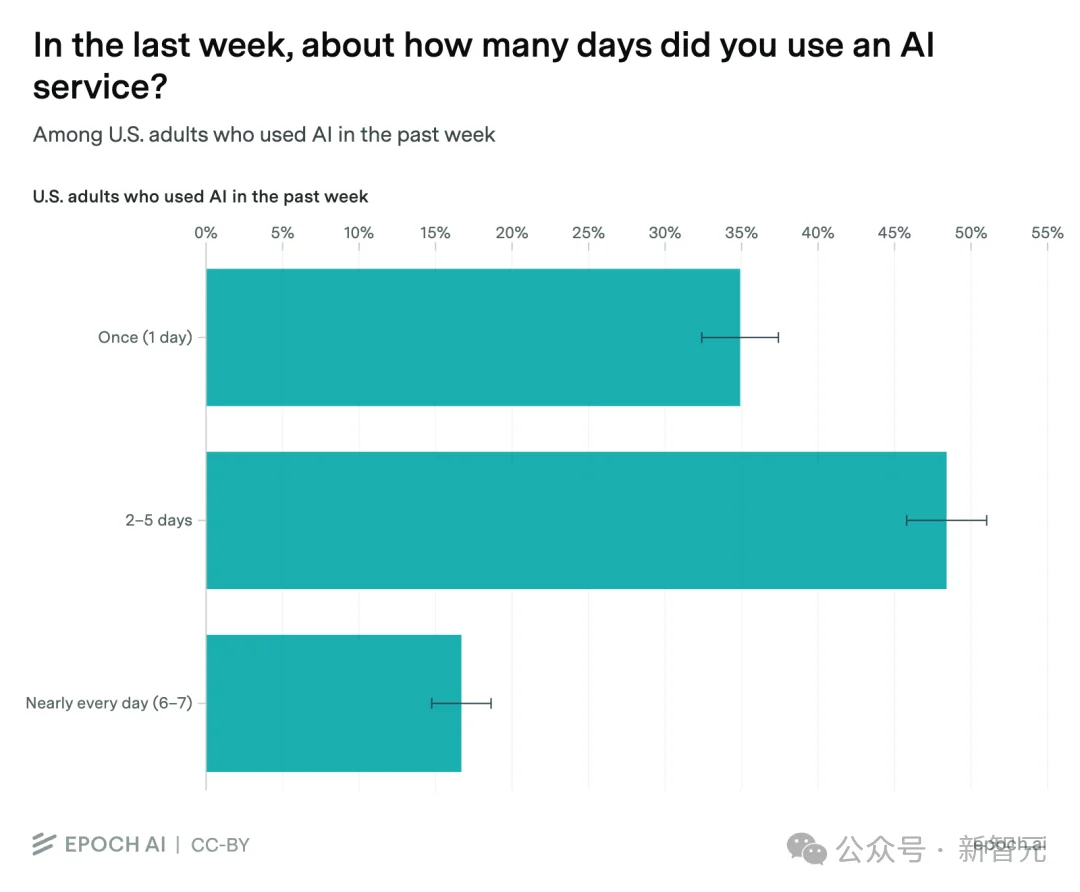1080x892 pixels.
Task: Click the 'Nearly every day (6–7)' axis label
Action: [109, 703]
